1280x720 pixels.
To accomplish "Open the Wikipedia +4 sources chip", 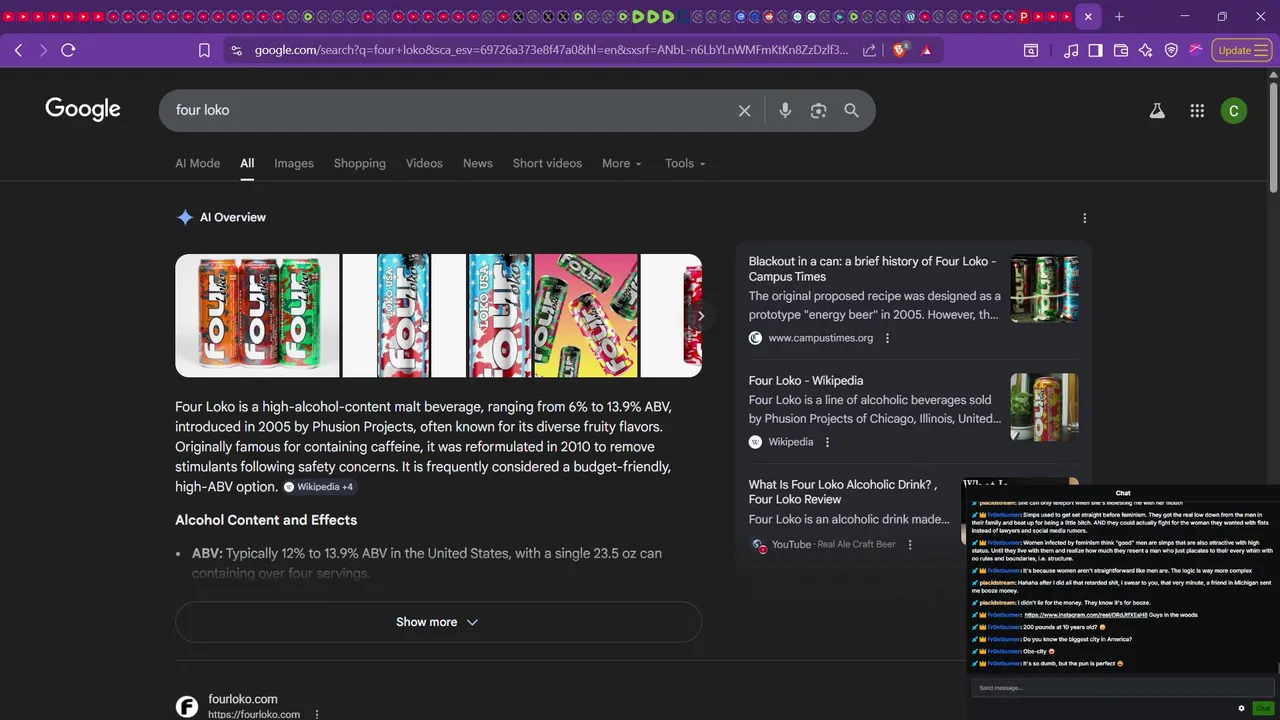I will click(318, 487).
